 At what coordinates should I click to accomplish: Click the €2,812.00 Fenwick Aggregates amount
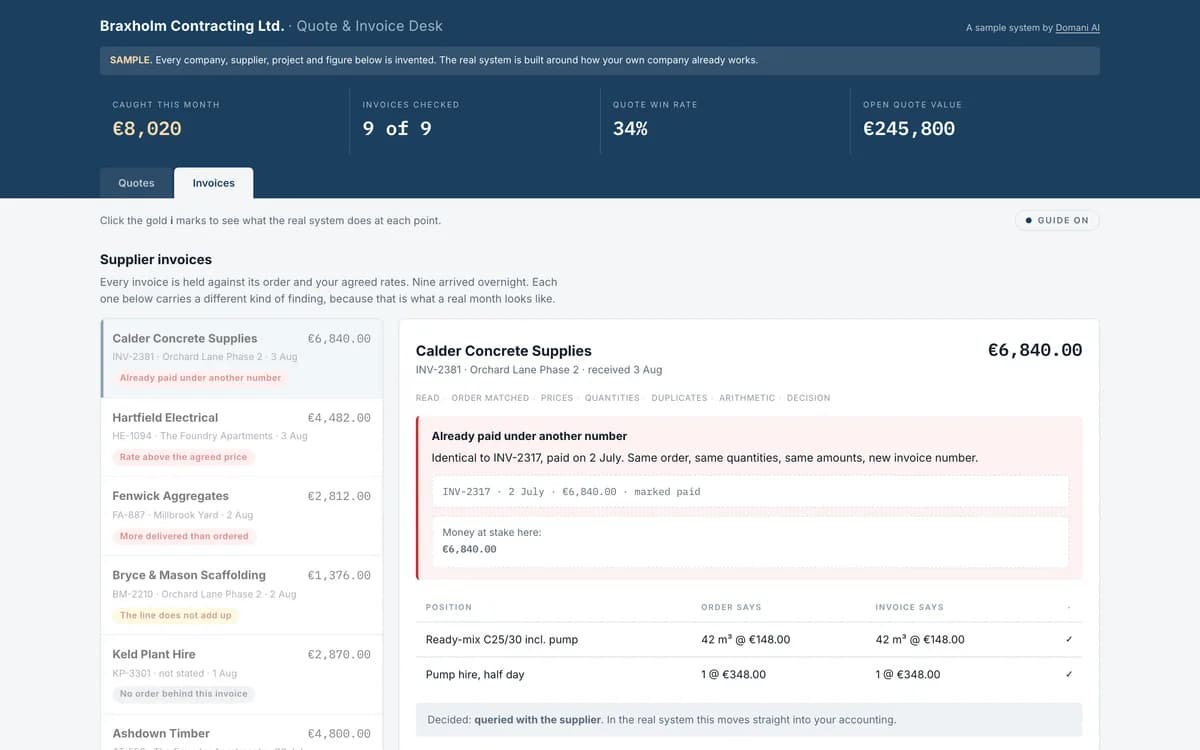[339, 496]
